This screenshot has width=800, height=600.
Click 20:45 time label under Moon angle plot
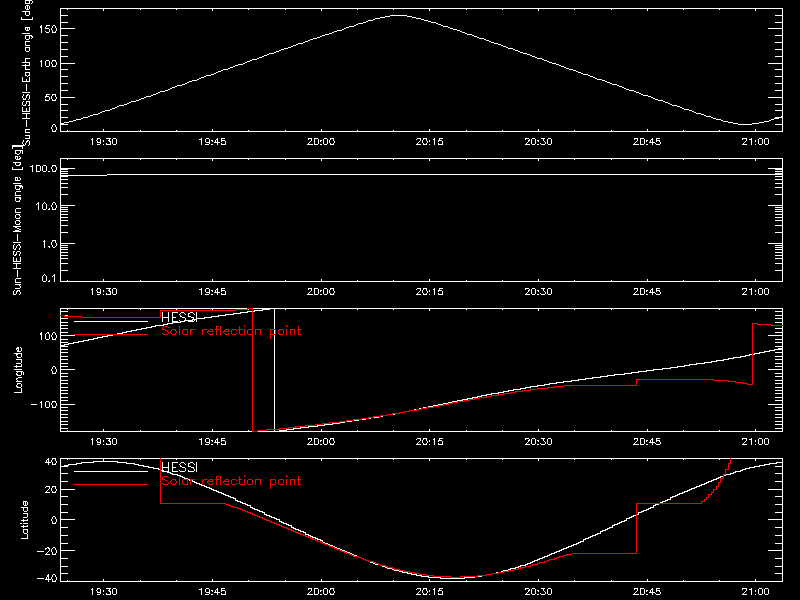[647, 292]
